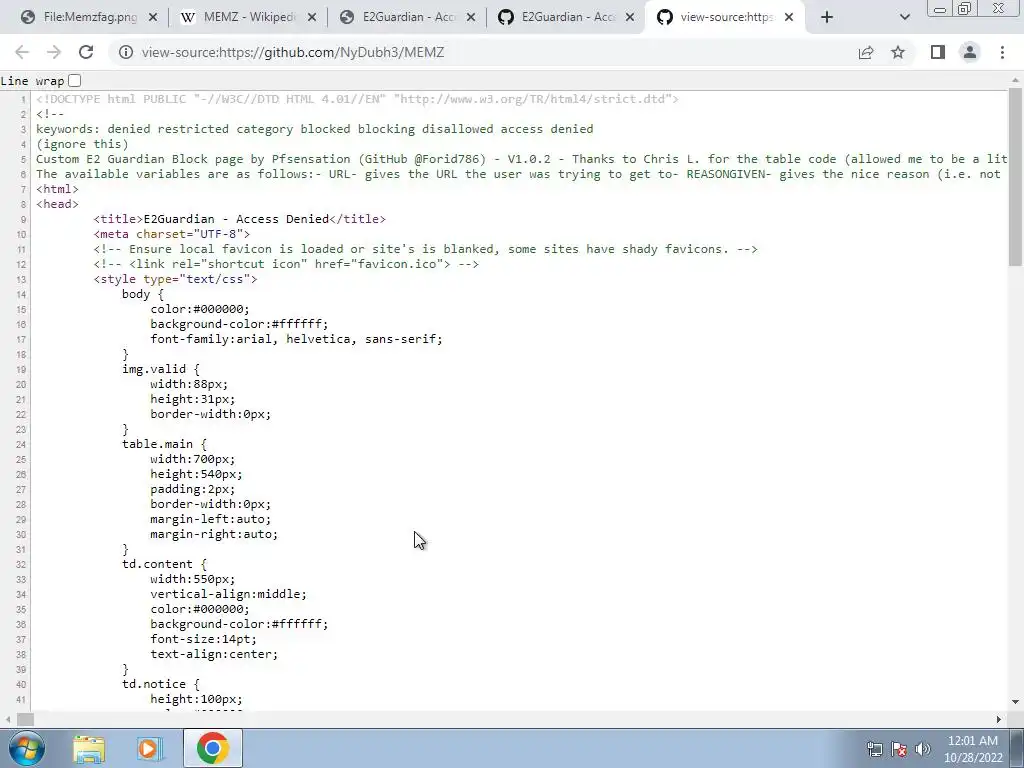1024x768 pixels.
Task: Click the 'td.notice {' line
Action: pos(161,684)
